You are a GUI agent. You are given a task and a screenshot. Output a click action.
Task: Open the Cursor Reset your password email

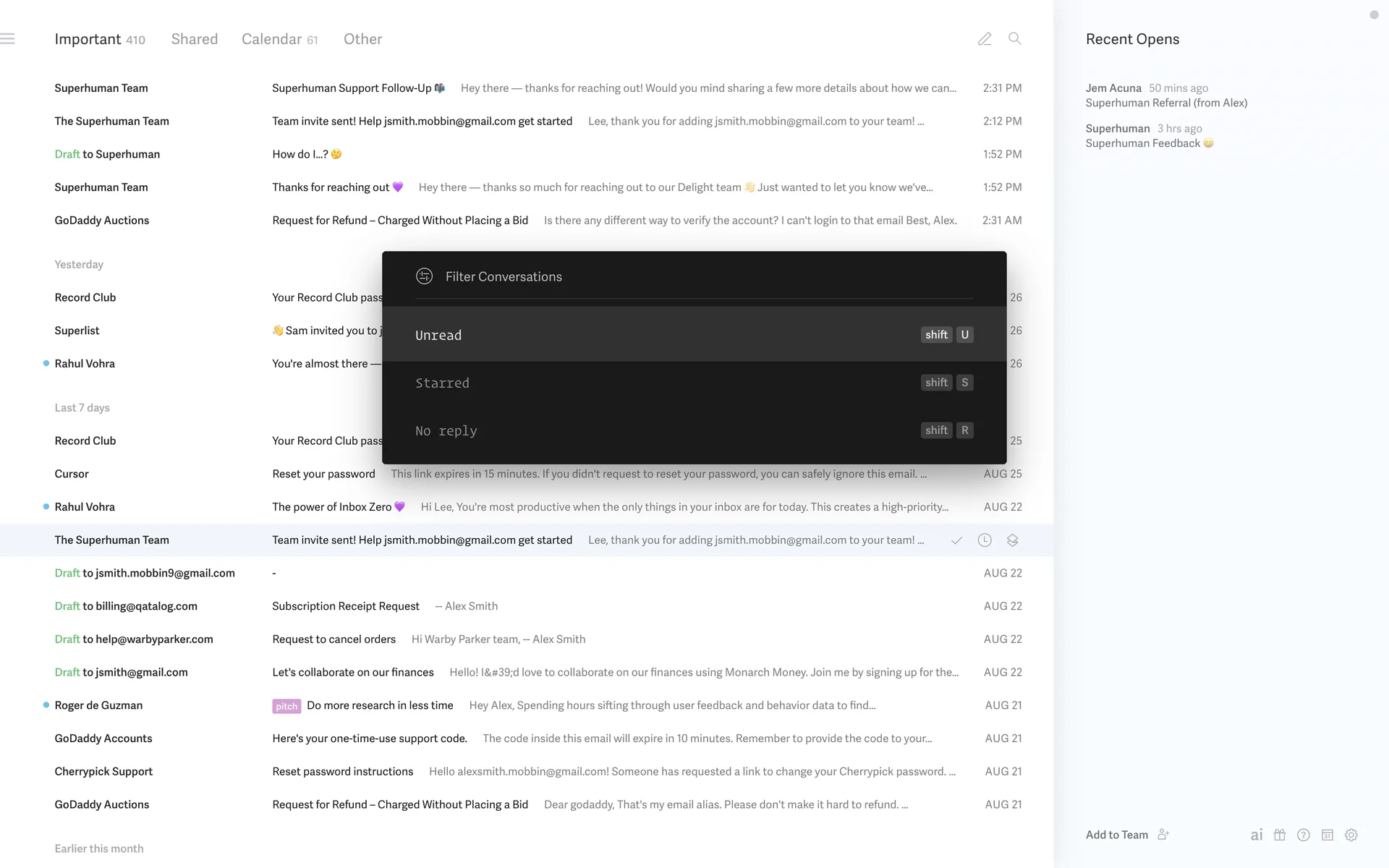tap(323, 474)
